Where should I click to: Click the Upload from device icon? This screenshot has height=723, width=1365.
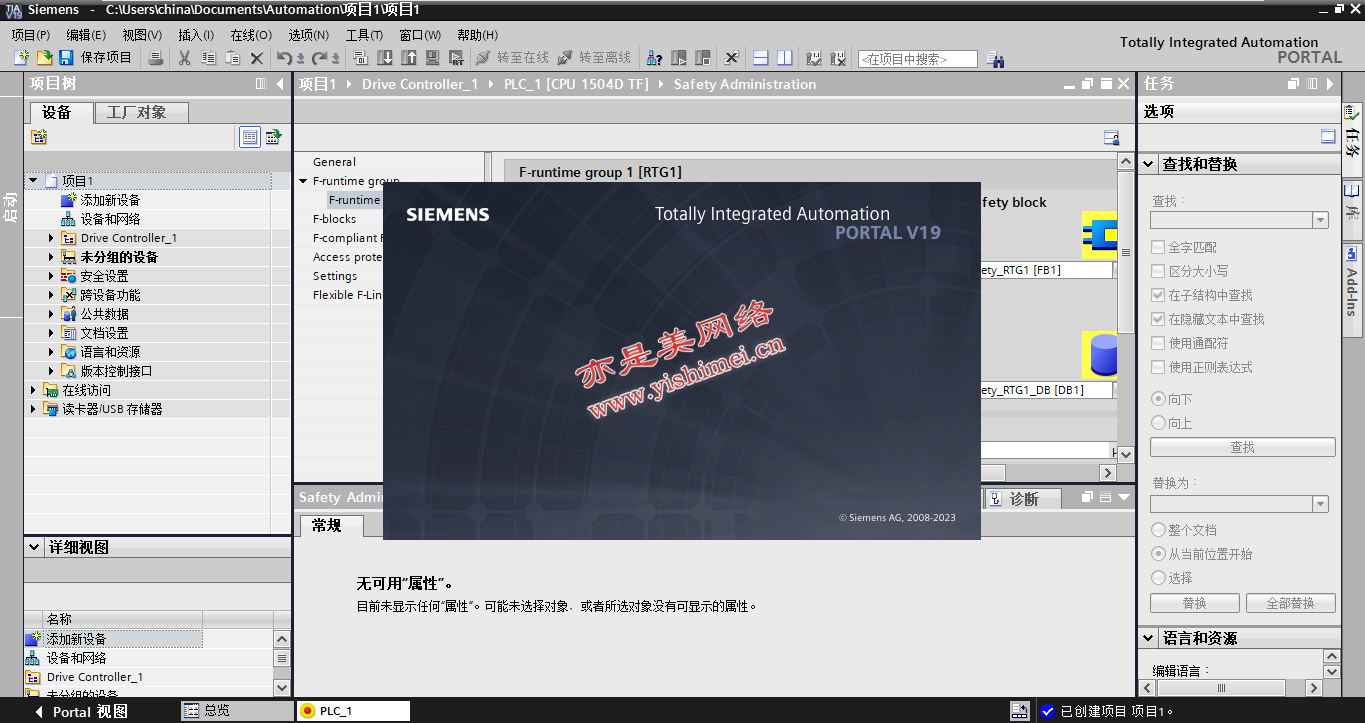(409, 58)
